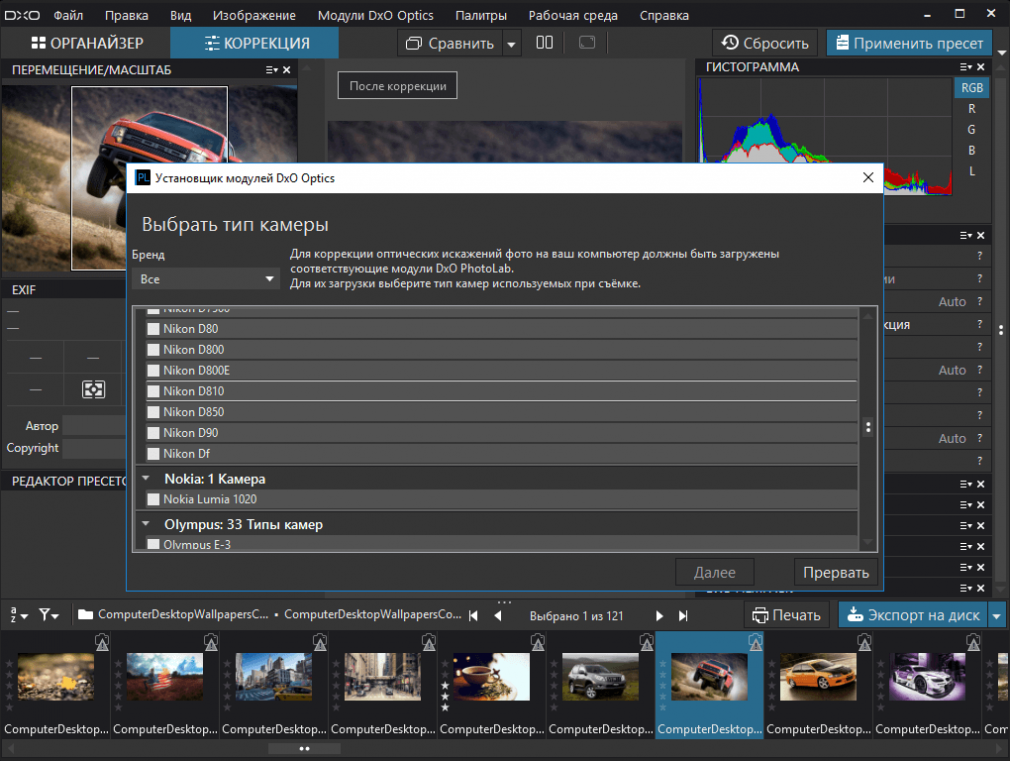Open the Рабочая среда menu
The image size is (1010, 761).
click(x=573, y=15)
